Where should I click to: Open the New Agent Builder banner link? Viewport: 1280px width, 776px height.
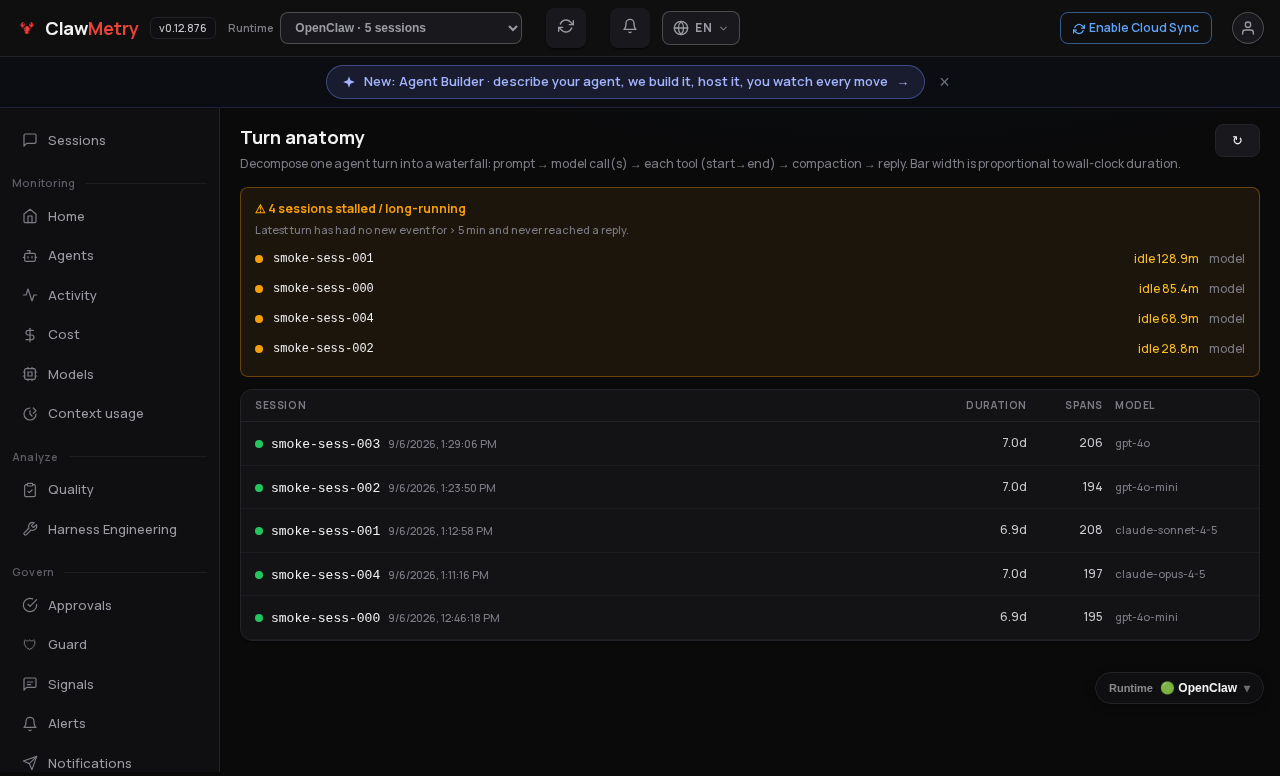625,82
